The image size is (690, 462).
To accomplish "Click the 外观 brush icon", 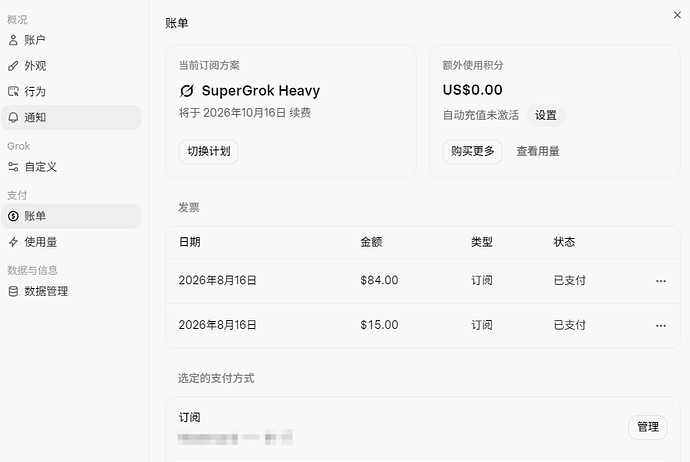I will (x=13, y=66).
